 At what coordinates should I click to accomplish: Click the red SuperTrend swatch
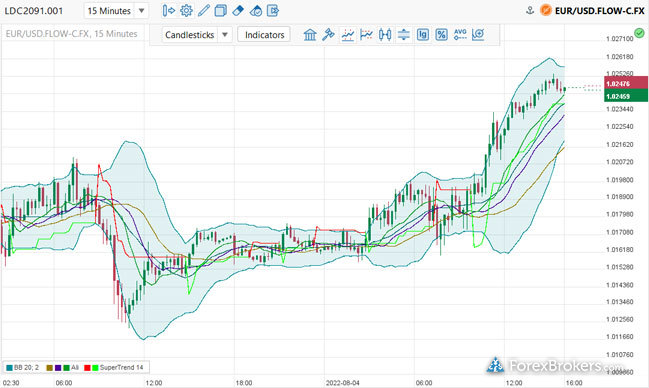point(87,368)
